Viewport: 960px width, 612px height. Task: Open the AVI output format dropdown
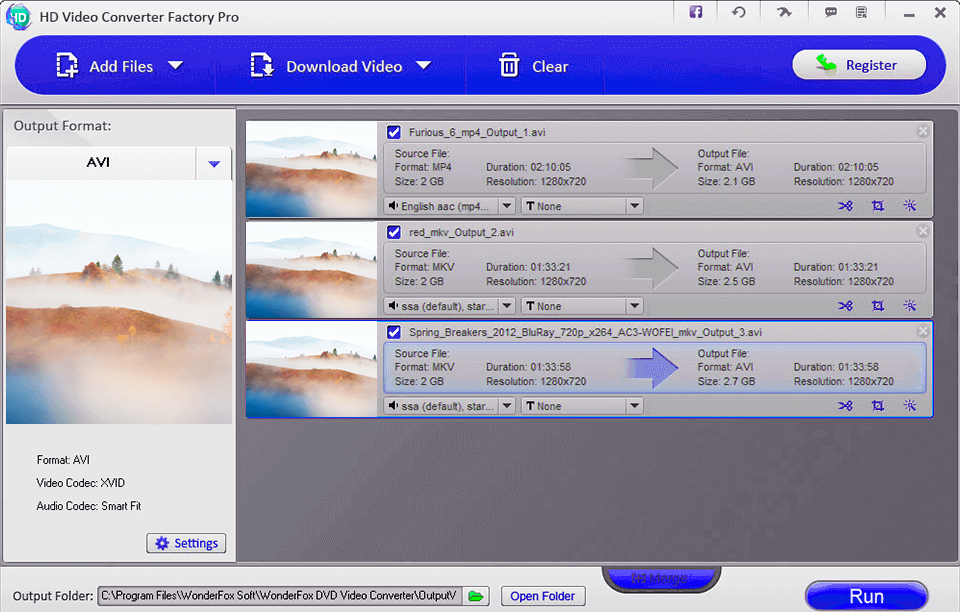pyautogui.click(x=213, y=161)
